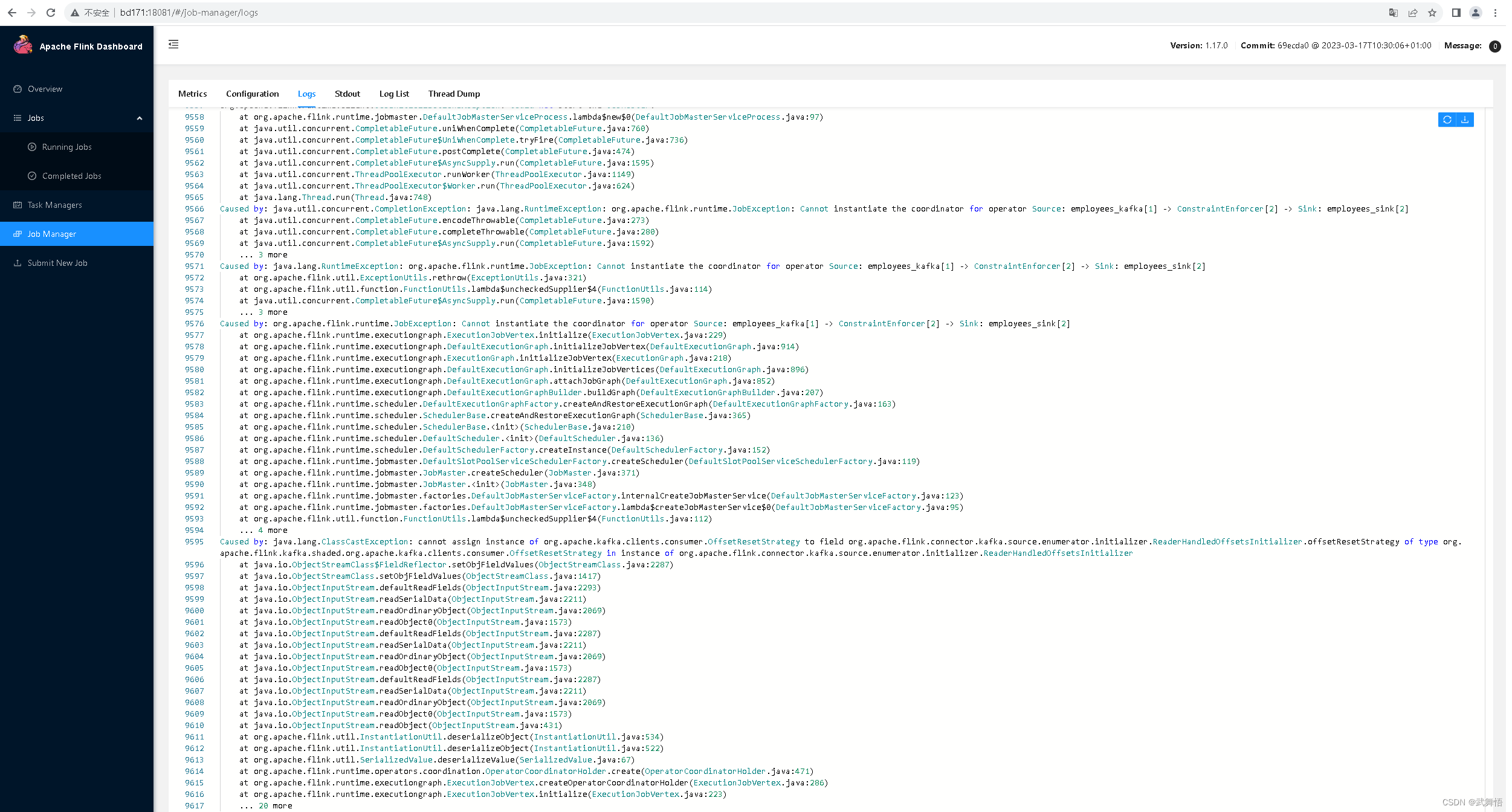Toggle the browser side panel view
The image size is (1512, 812).
tap(1456, 13)
